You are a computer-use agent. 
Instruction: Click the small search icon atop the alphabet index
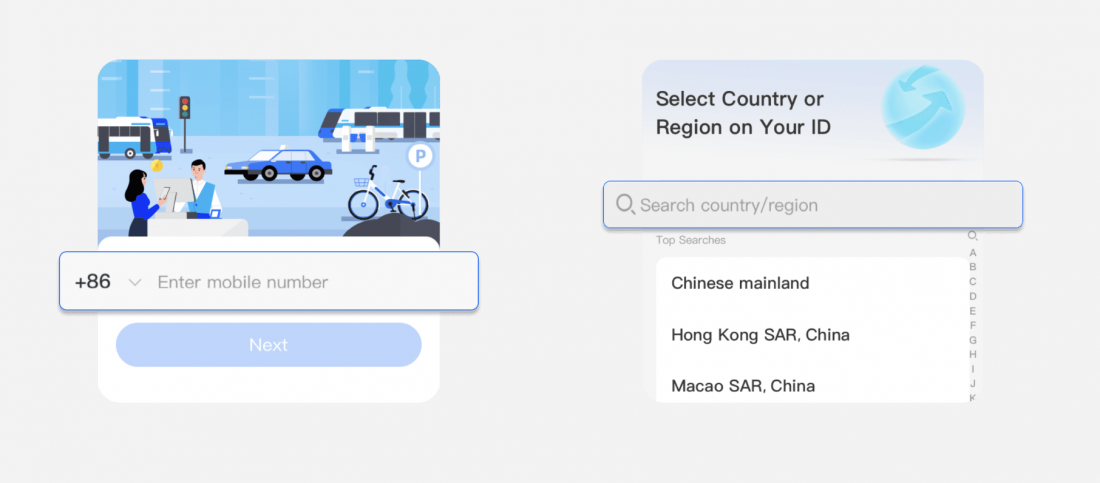pyautogui.click(x=972, y=237)
